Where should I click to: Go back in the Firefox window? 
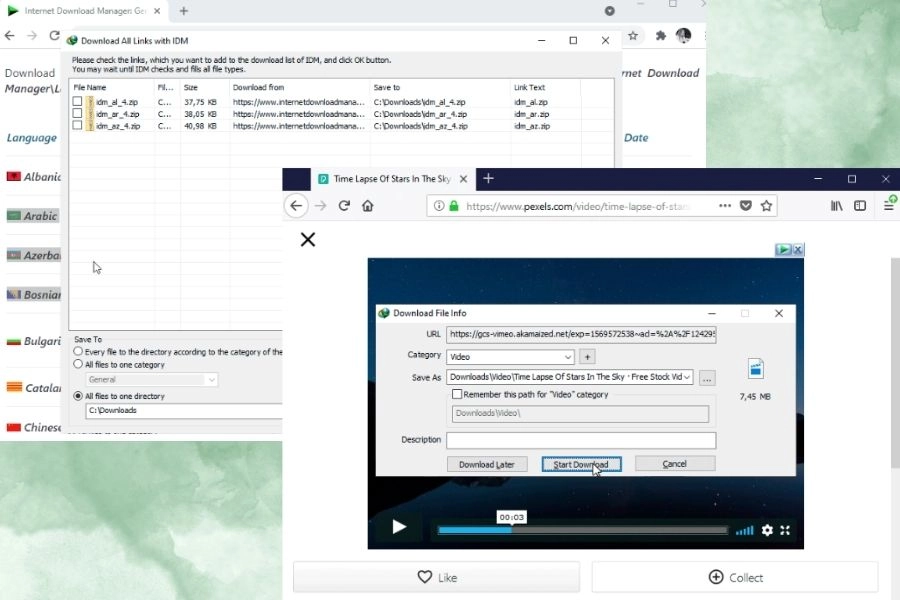(296, 206)
